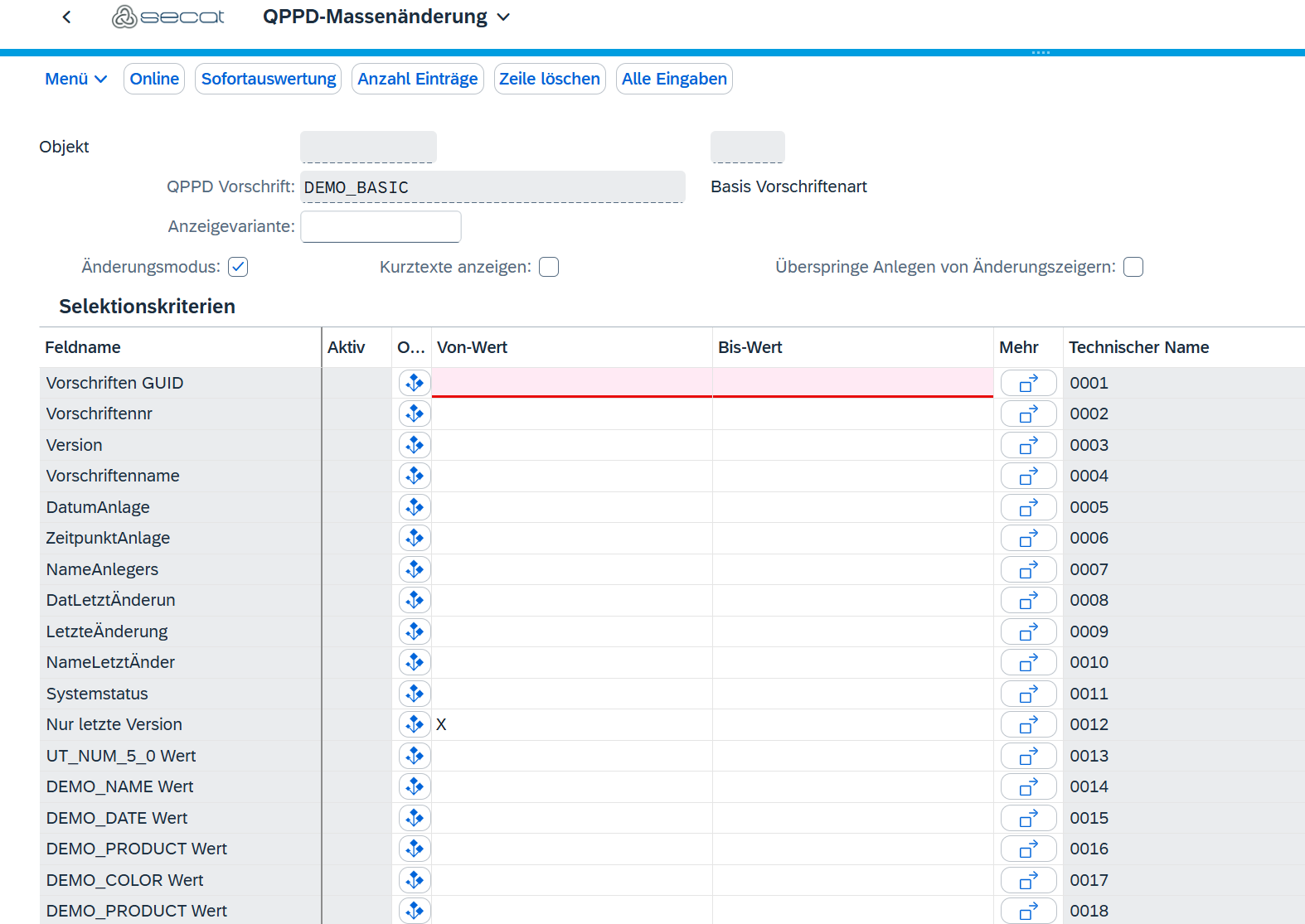Uncheck the Änderungsmodus checkbox
This screenshot has height=924, width=1305.
(x=238, y=267)
